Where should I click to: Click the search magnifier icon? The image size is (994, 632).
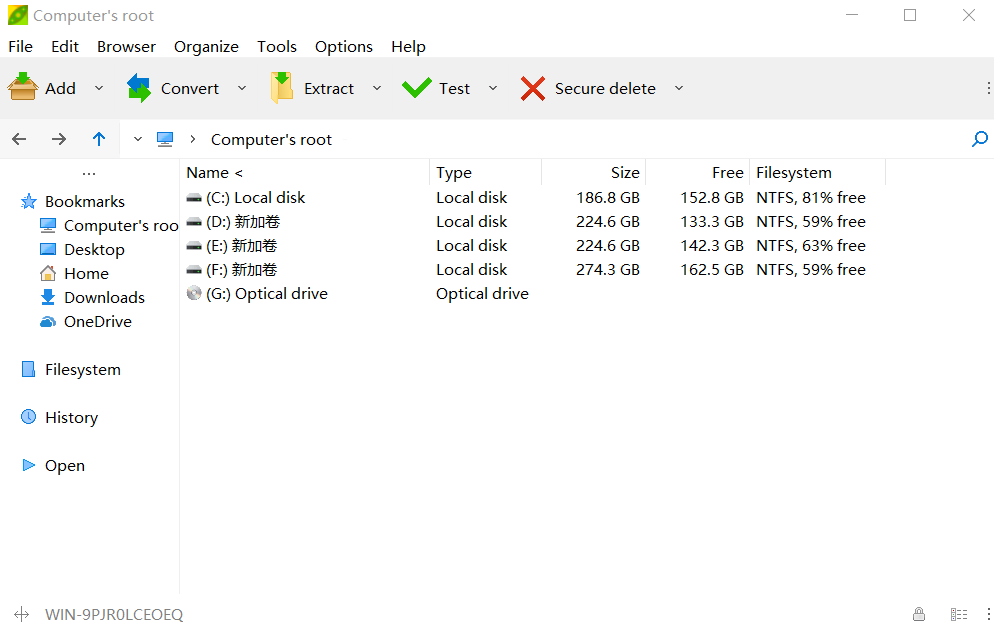979,139
